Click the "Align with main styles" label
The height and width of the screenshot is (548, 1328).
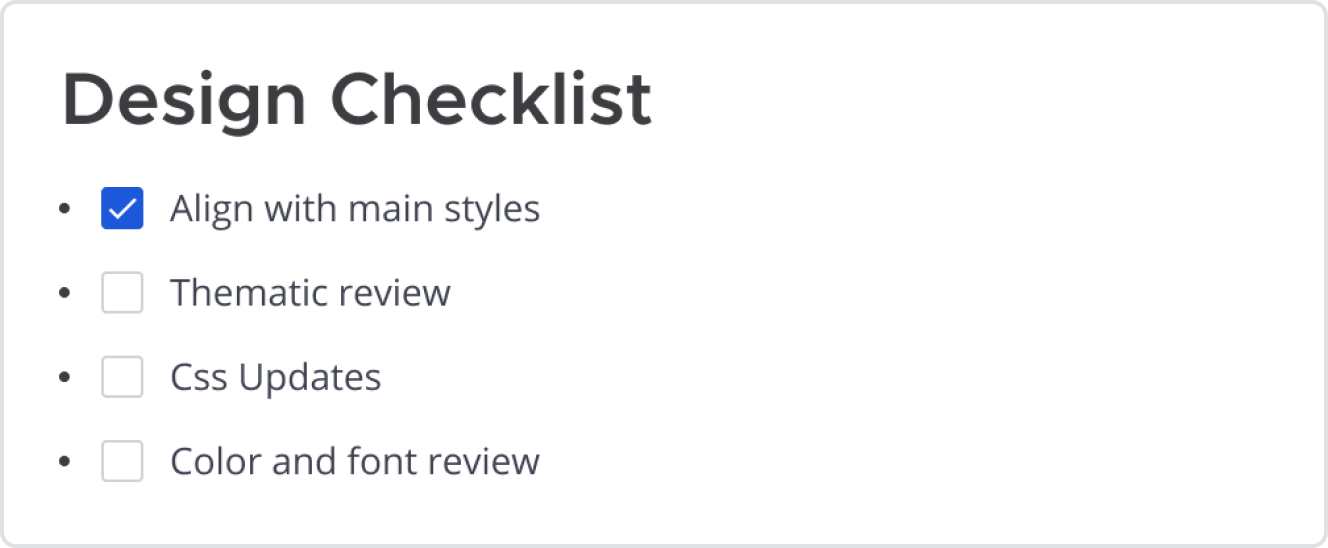click(355, 209)
